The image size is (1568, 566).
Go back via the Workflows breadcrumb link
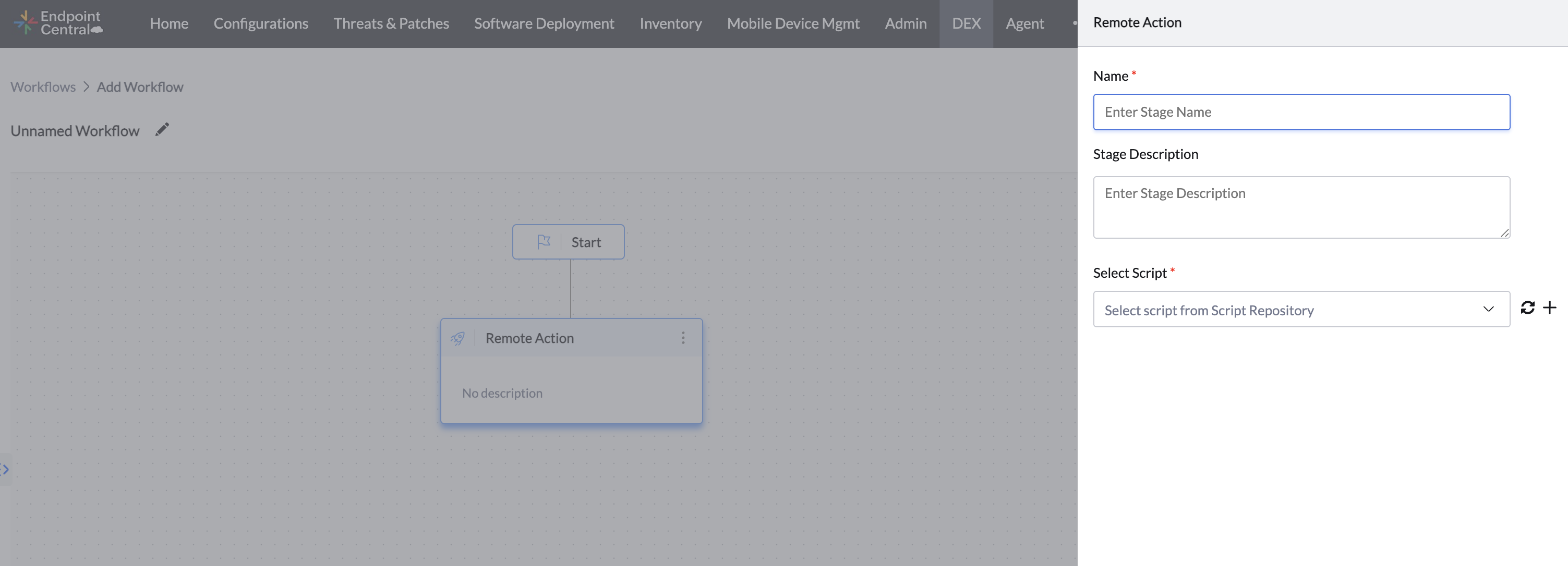pos(43,87)
